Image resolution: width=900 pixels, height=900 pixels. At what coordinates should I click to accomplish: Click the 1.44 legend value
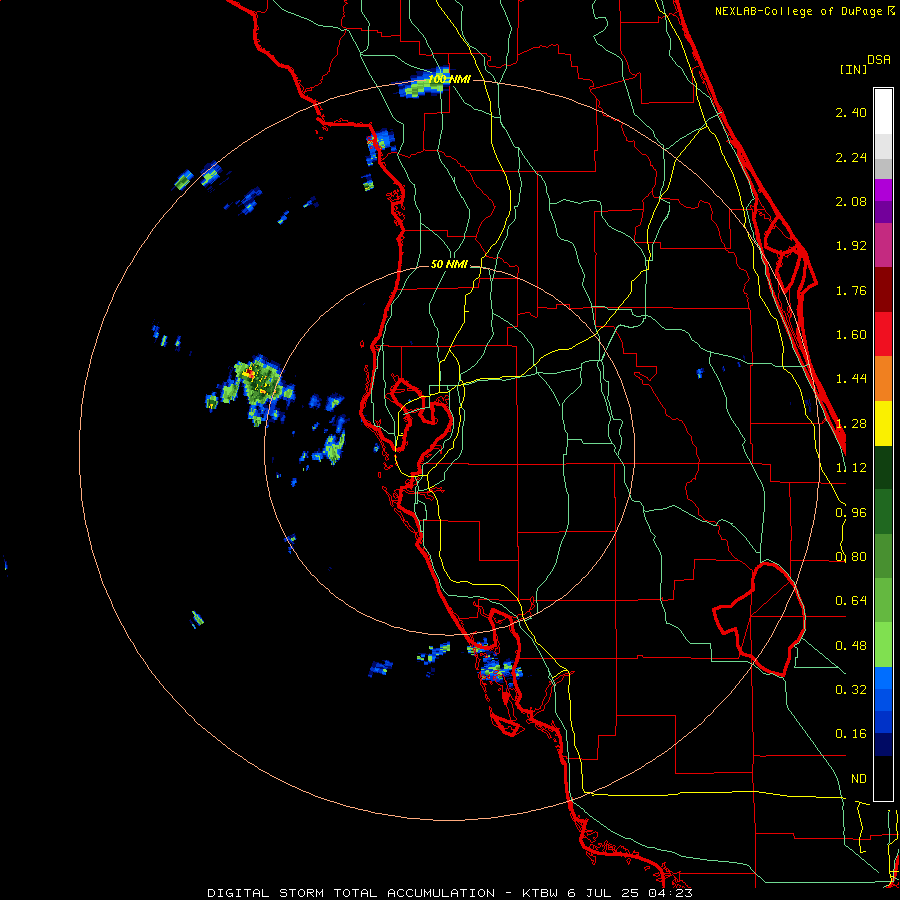coord(851,379)
